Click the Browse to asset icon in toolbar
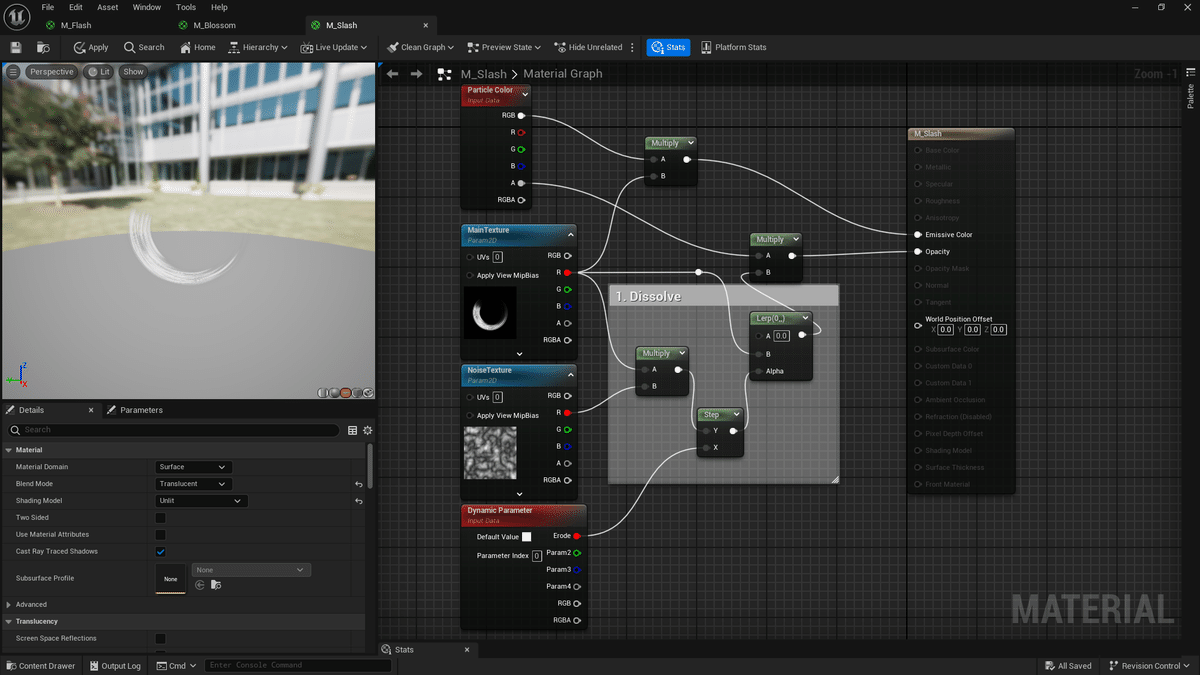This screenshot has height=675, width=1200. click(43, 47)
